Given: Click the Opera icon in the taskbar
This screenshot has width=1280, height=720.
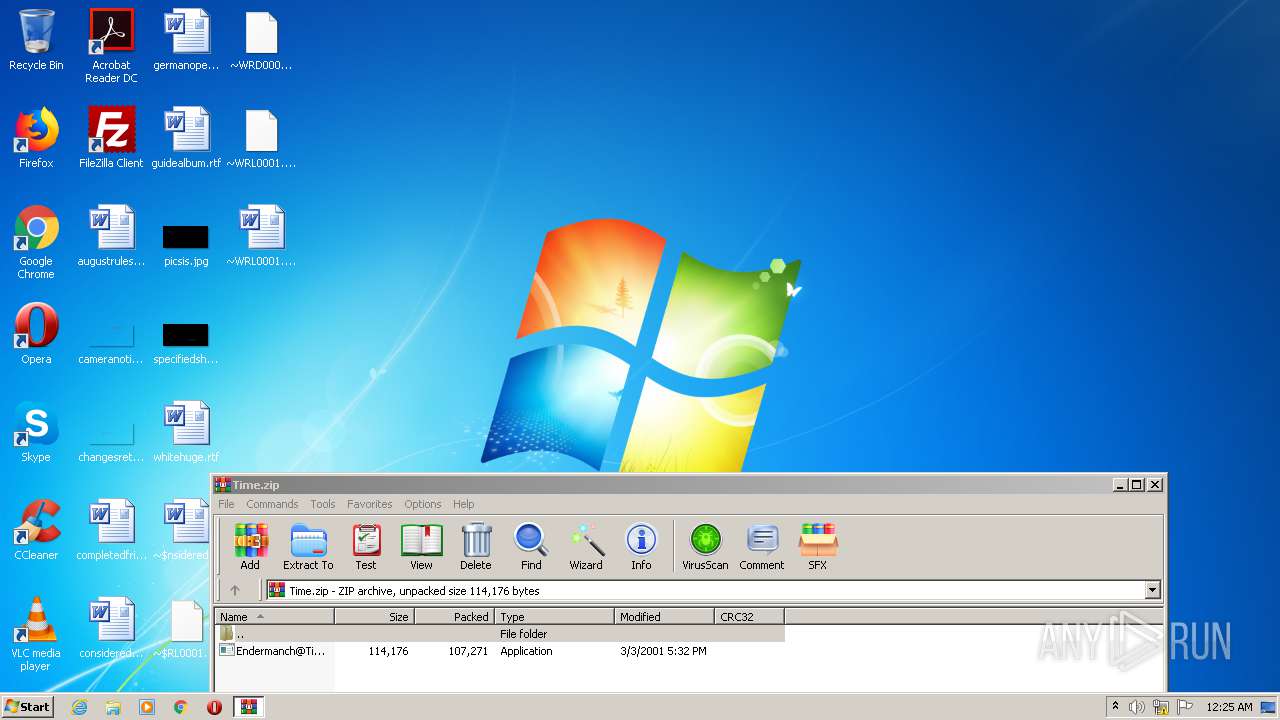Looking at the screenshot, I should click(214, 707).
